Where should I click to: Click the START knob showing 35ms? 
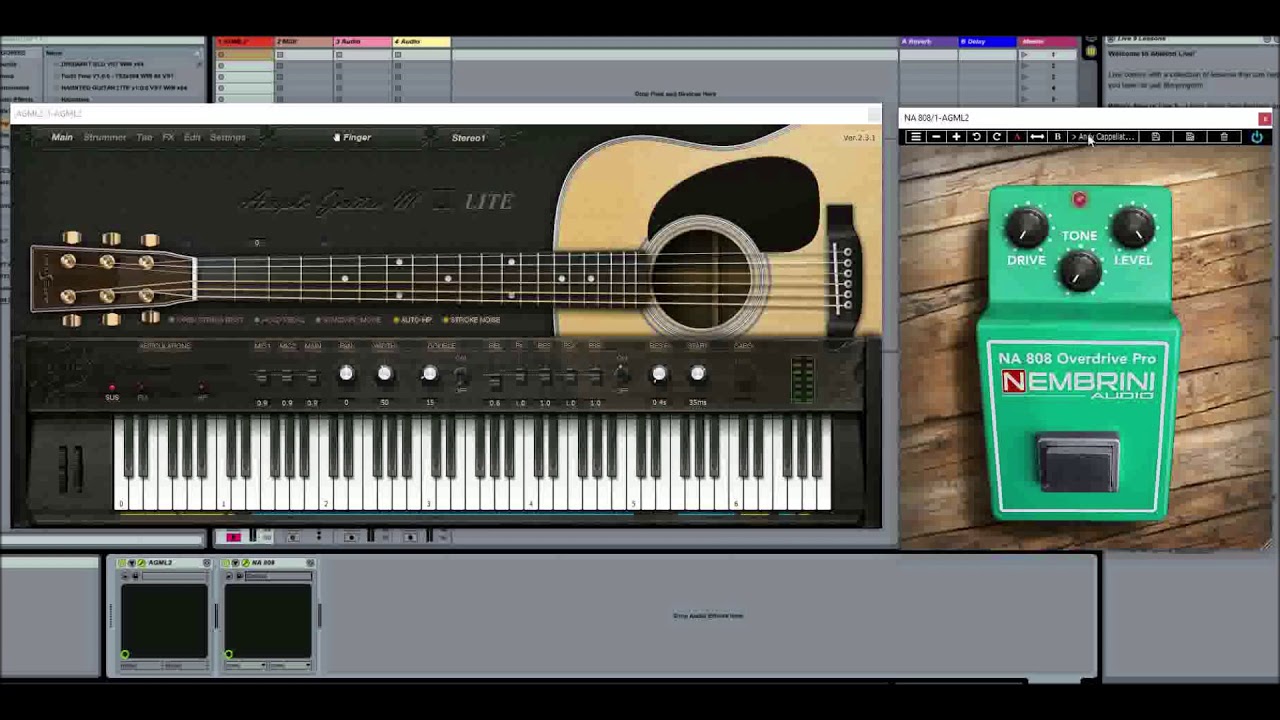(x=698, y=374)
